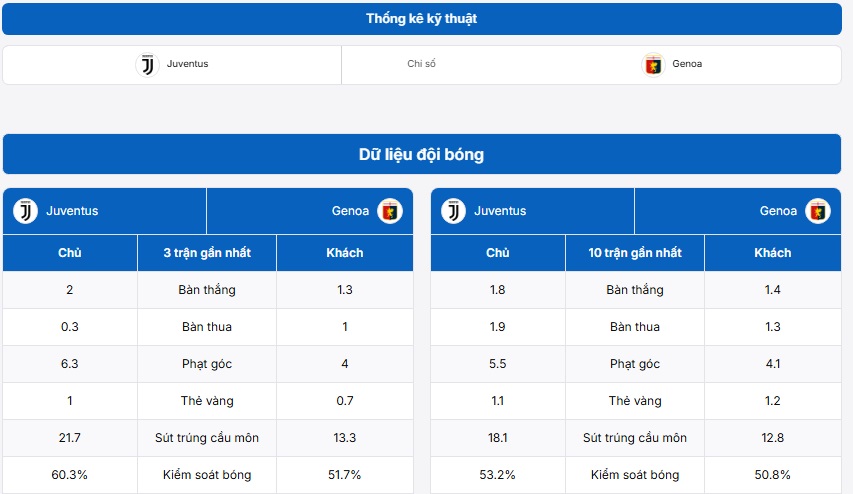This screenshot has height=494, width=853.
Task: Click Genoa logo in the 10 trận gần nhất table
Action: pyautogui.click(x=817, y=211)
